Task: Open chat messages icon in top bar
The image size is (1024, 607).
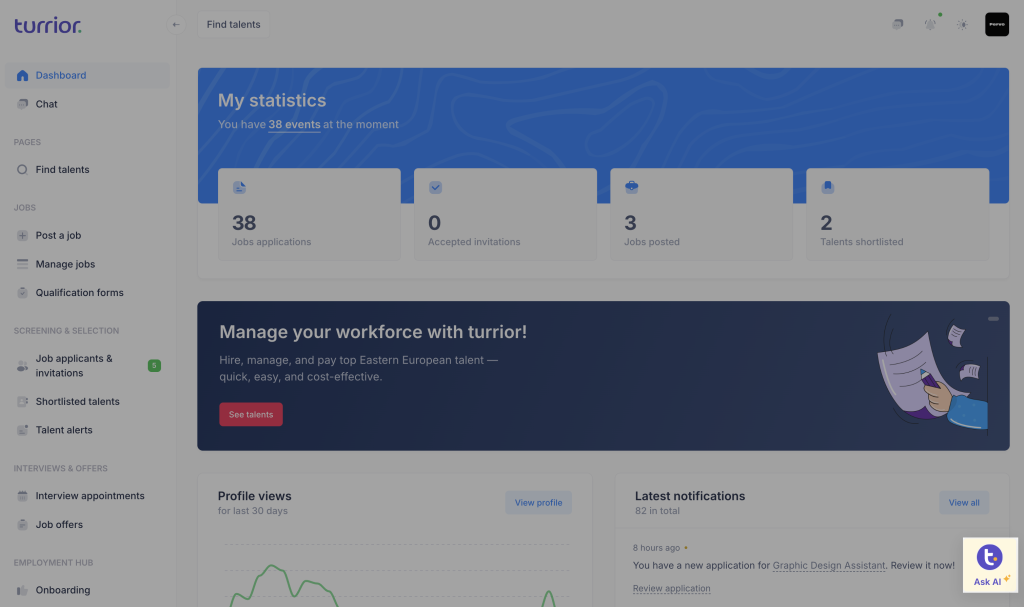Action: pyautogui.click(x=898, y=25)
